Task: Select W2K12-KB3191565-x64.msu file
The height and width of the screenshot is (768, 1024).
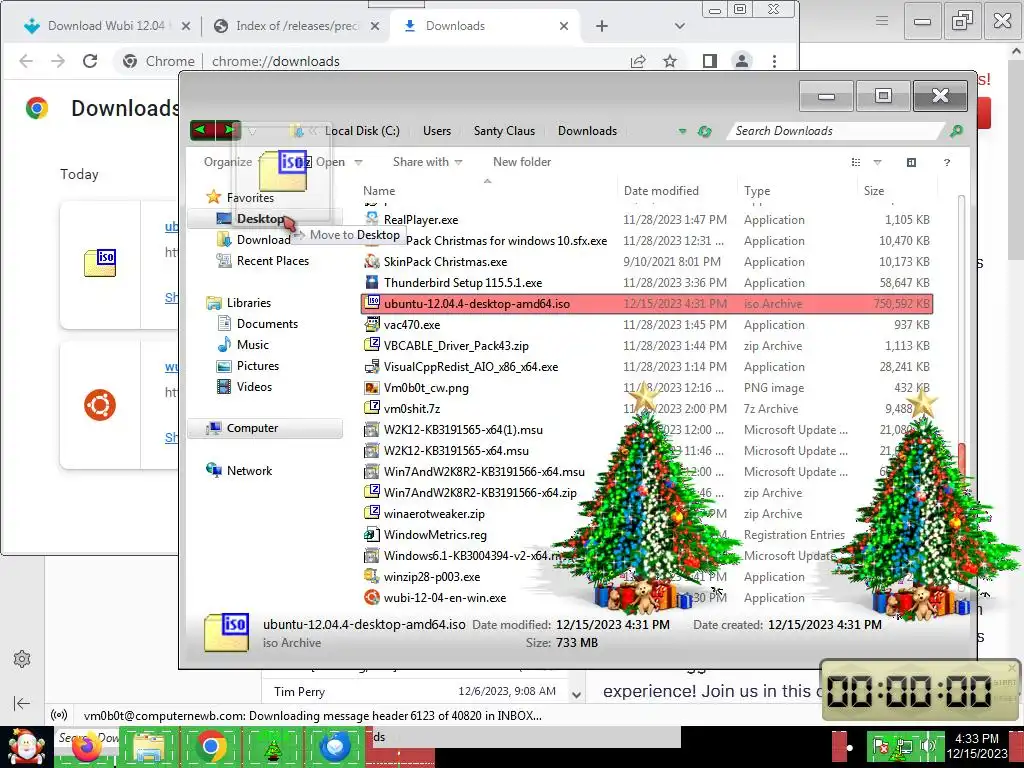Action: point(456,451)
